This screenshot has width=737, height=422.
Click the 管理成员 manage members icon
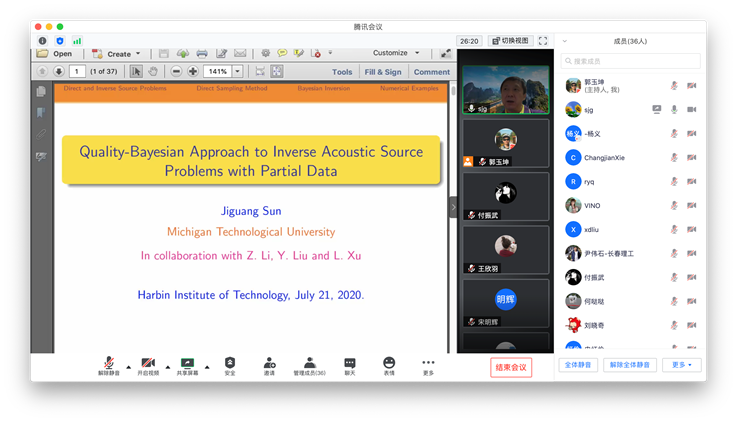(309, 362)
